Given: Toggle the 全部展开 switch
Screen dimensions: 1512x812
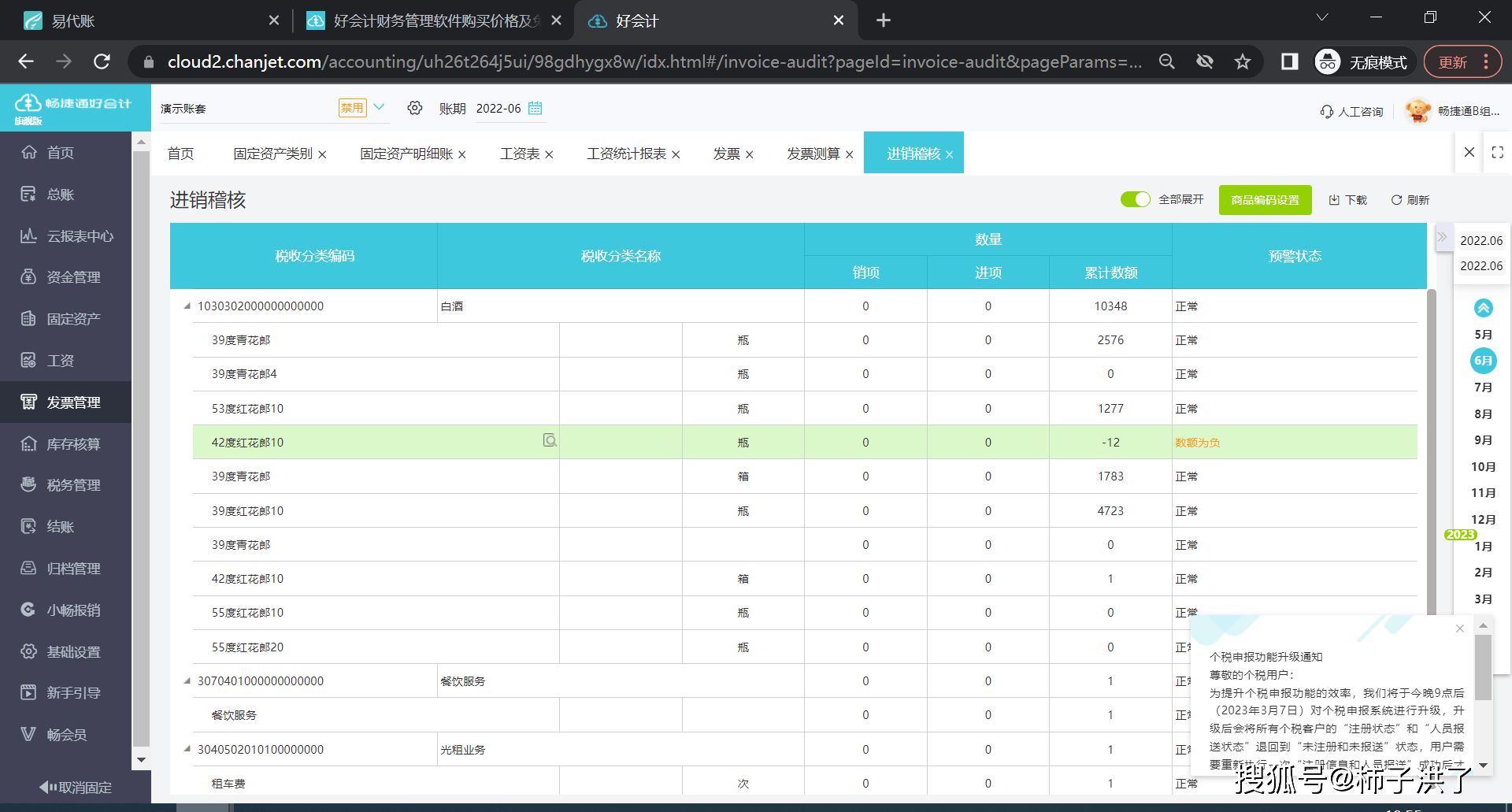Looking at the screenshot, I should [1135, 199].
